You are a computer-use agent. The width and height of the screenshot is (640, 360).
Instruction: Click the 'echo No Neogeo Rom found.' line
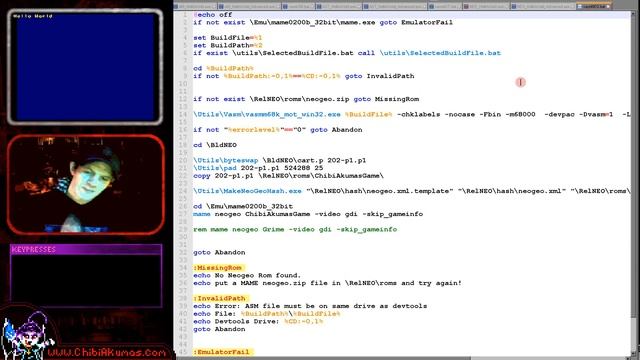click(x=247, y=276)
